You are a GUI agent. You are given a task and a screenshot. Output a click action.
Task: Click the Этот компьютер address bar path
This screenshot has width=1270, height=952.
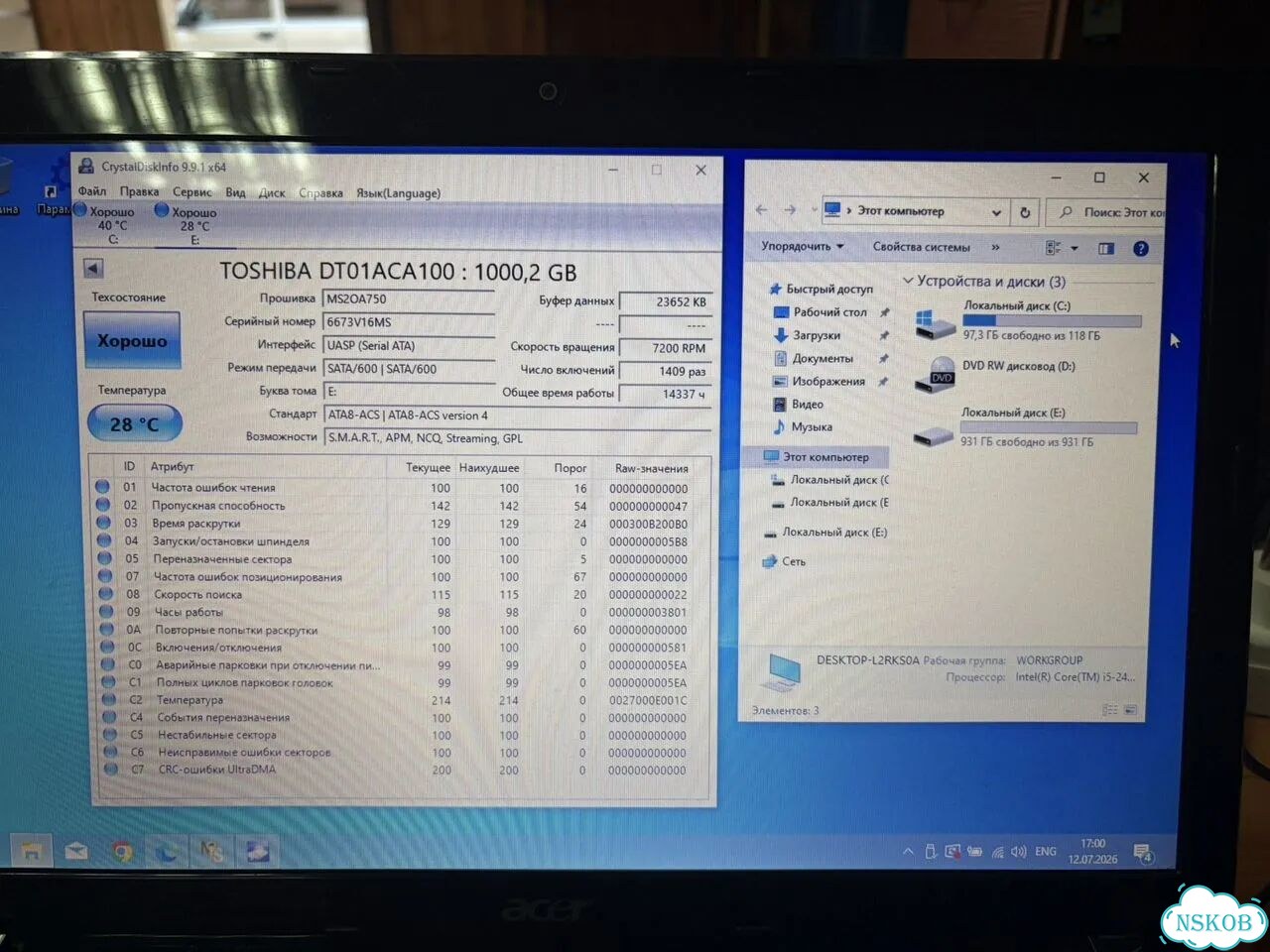900,211
